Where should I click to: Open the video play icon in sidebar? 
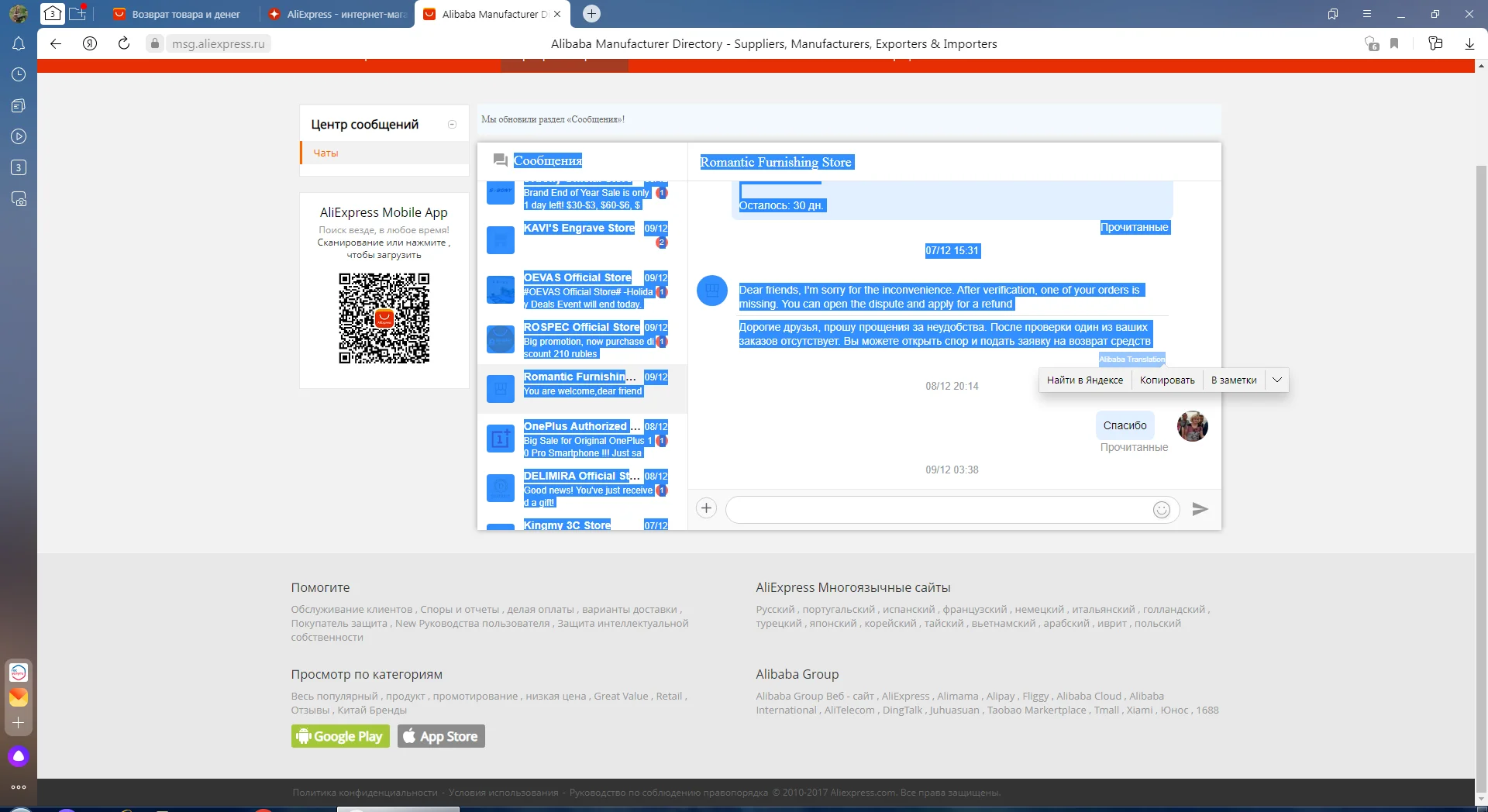click(x=19, y=136)
